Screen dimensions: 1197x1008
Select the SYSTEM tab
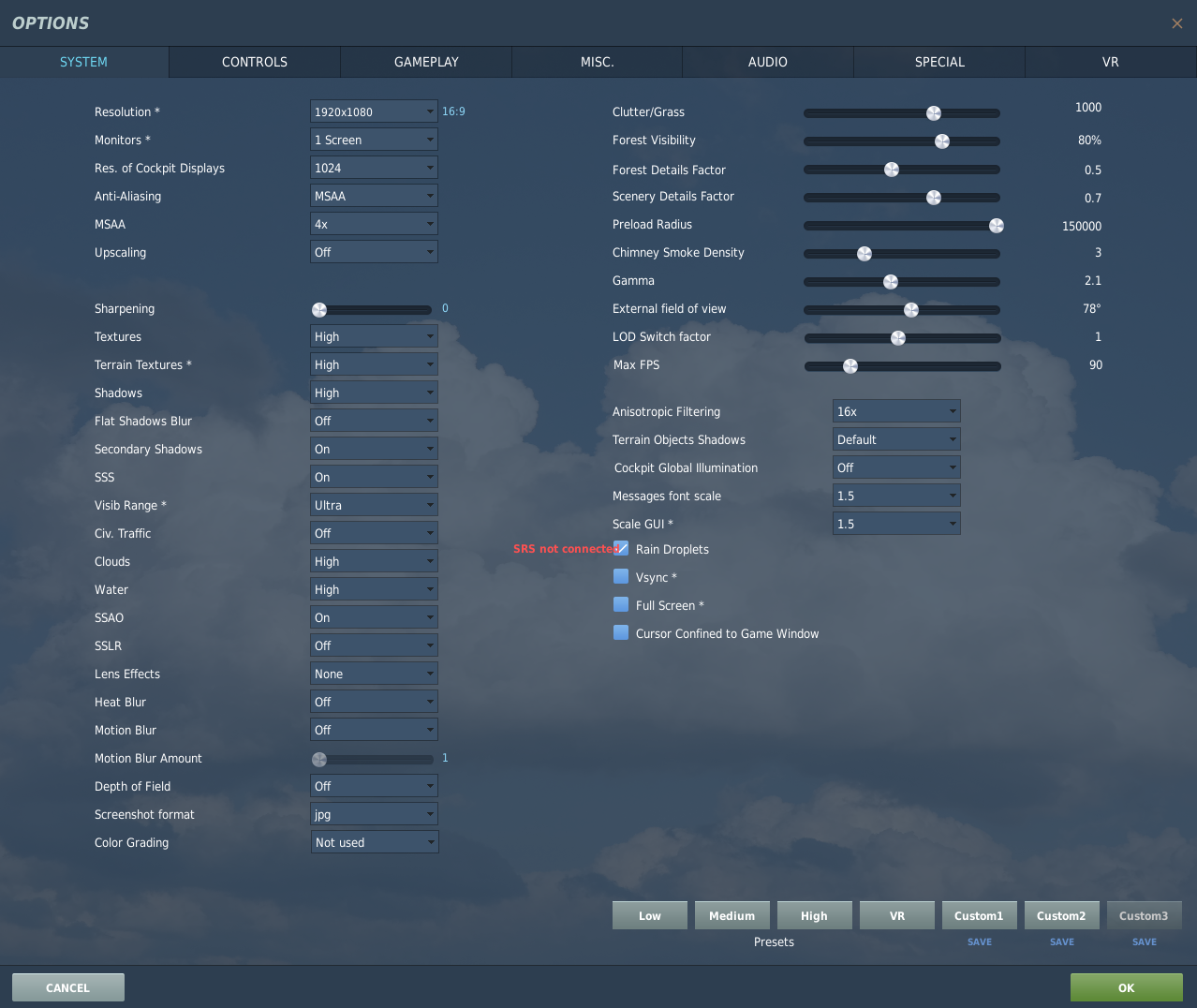click(83, 62)
